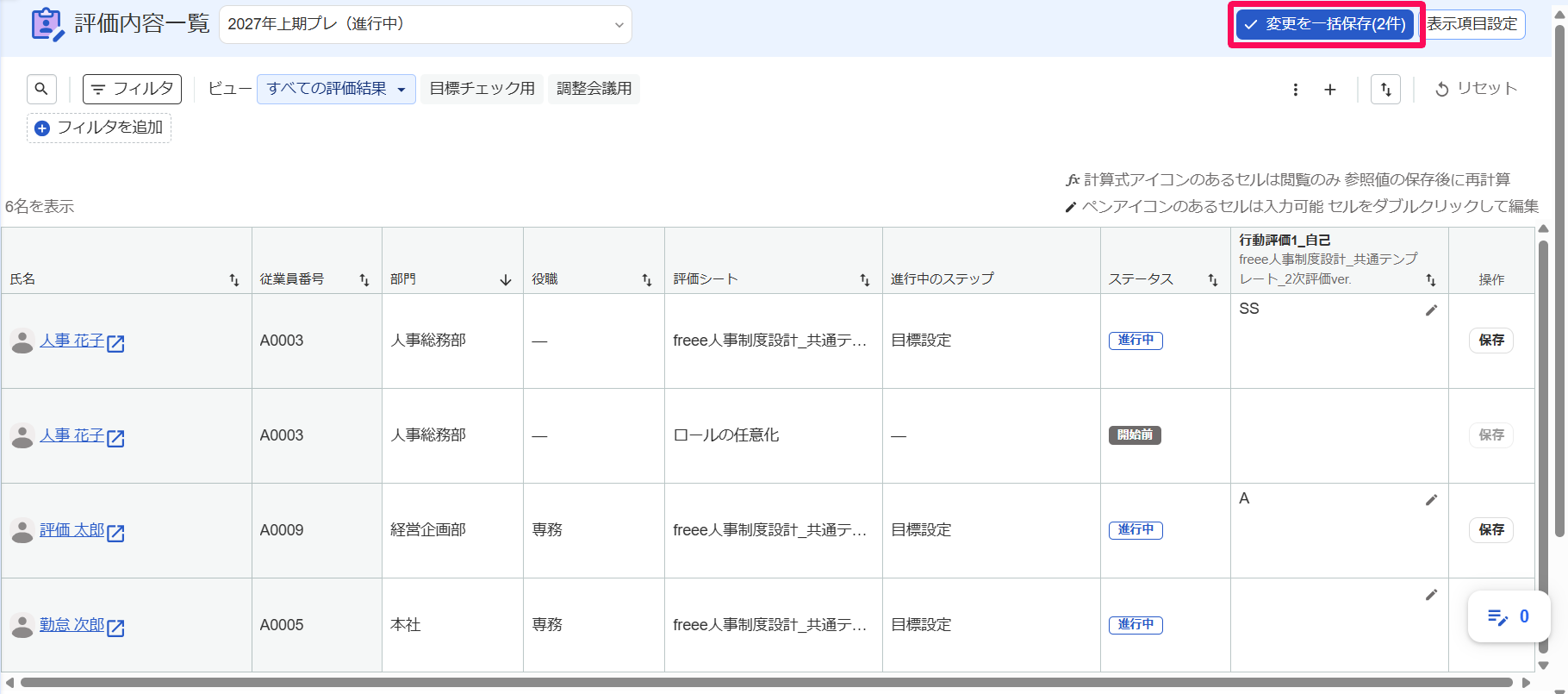Click the sort order icon button beside リセット

pyautogui.click(x=1385, y=90)
